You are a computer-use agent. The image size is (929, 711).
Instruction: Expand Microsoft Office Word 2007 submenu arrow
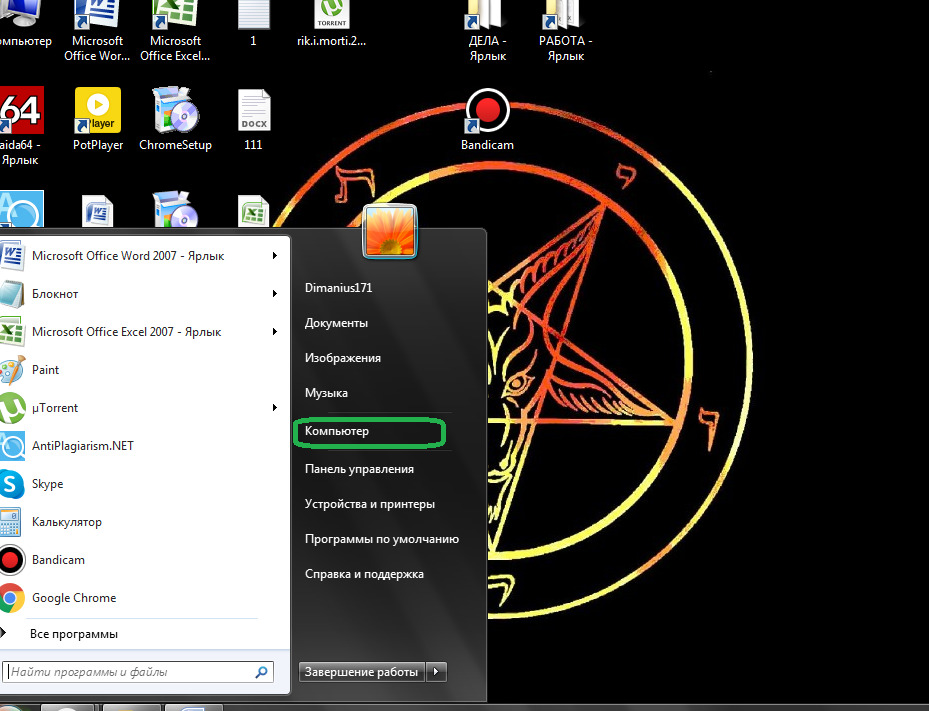point(274,256)
